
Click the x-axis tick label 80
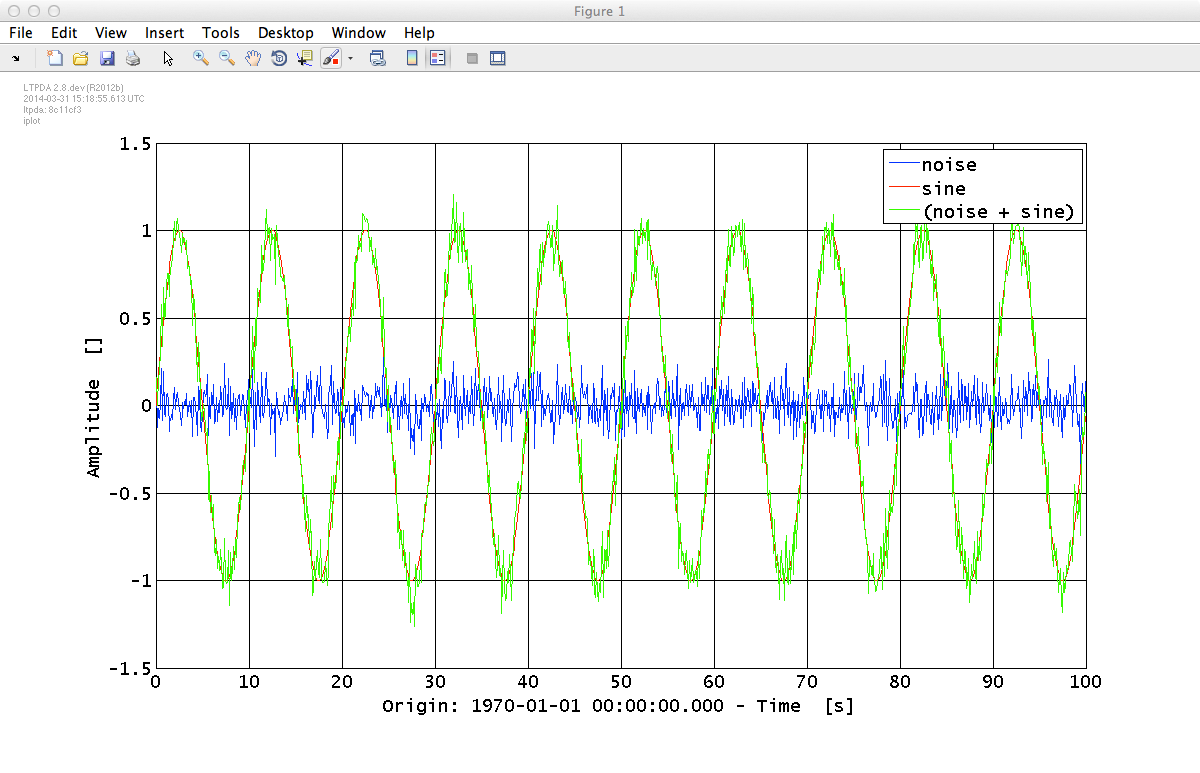pyautogui.click(x=900, y=682)
